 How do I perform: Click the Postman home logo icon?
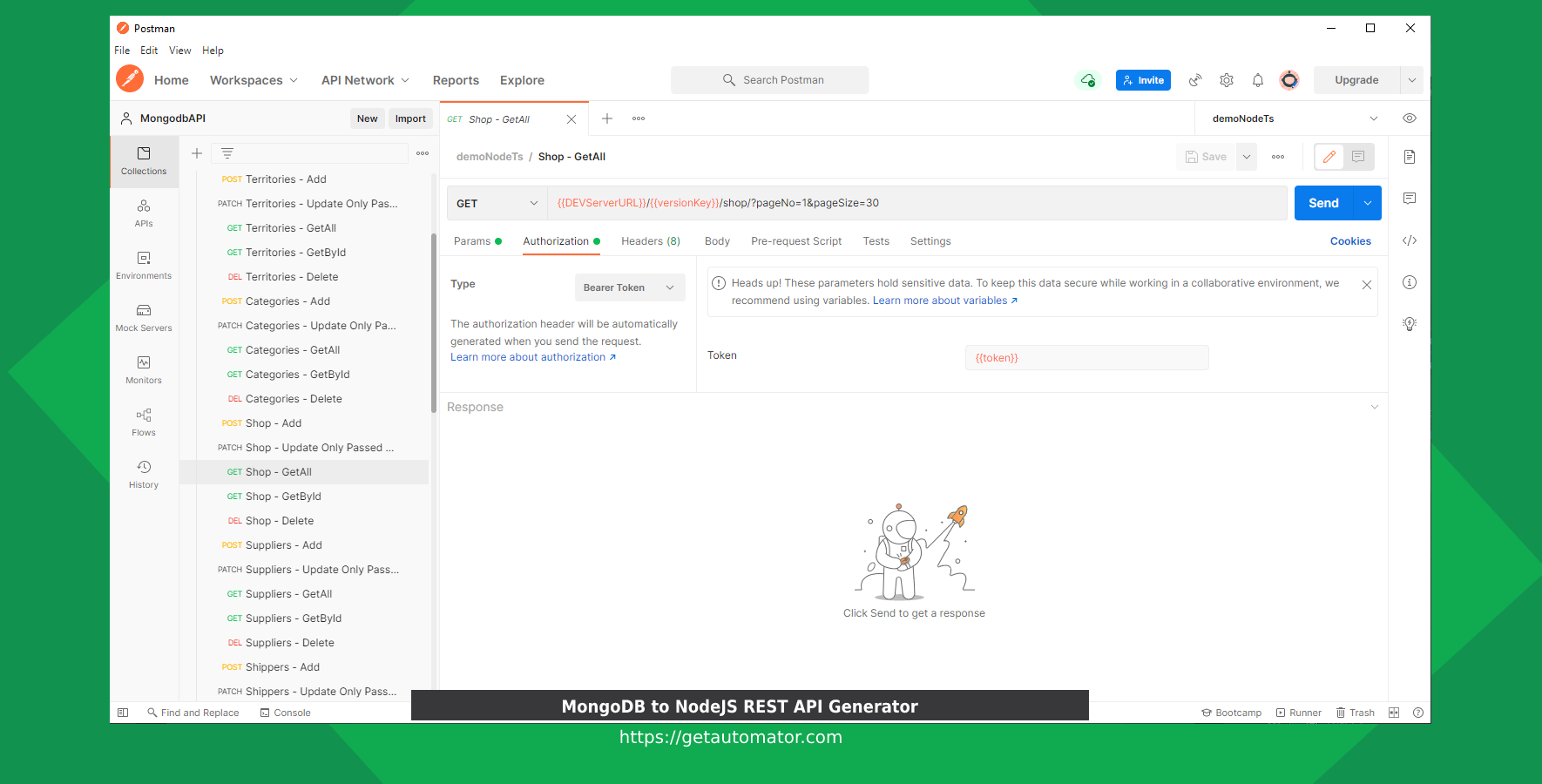[x=130, y=79]
